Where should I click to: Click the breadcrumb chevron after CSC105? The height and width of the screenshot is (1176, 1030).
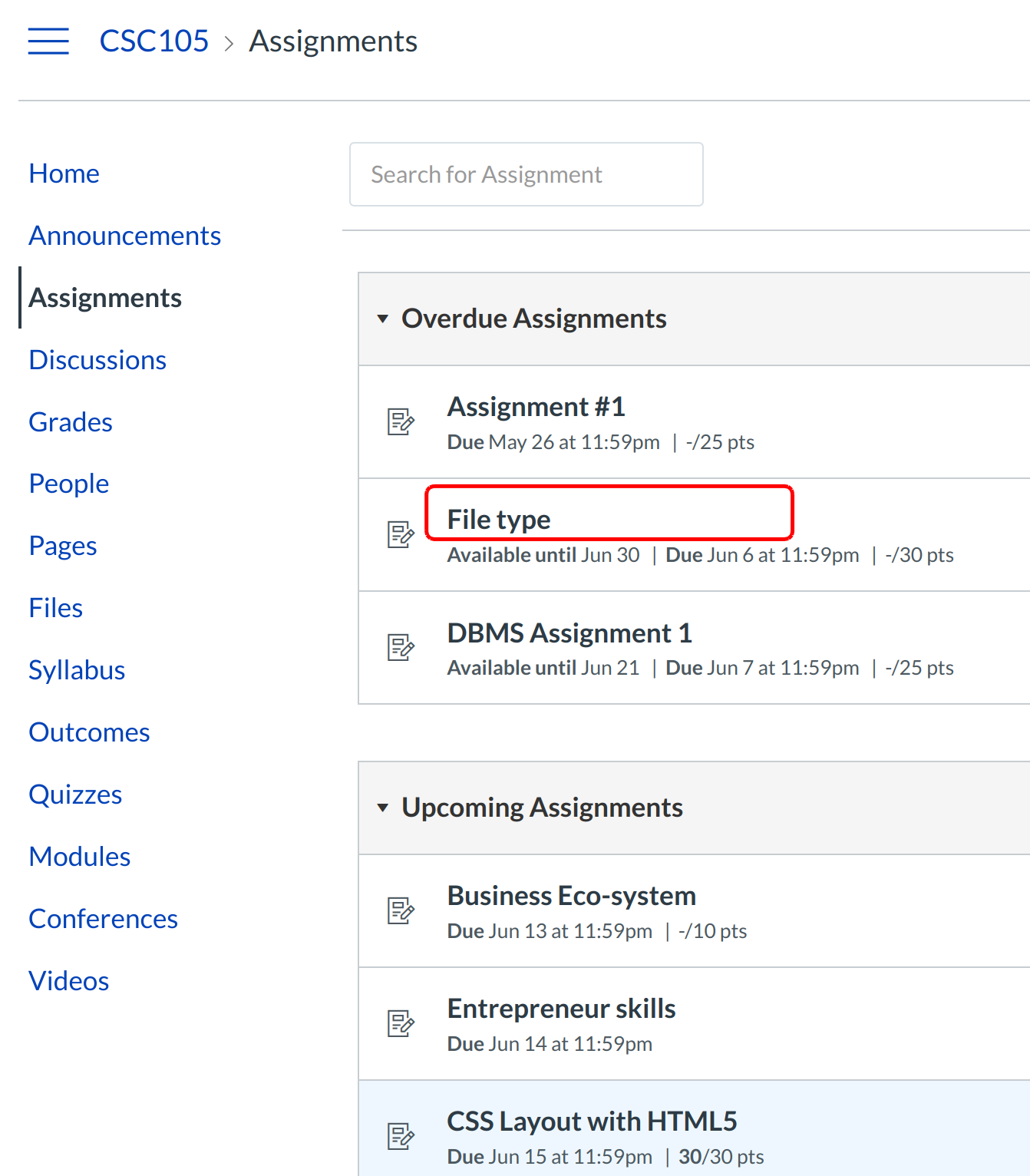click(229, 43)
